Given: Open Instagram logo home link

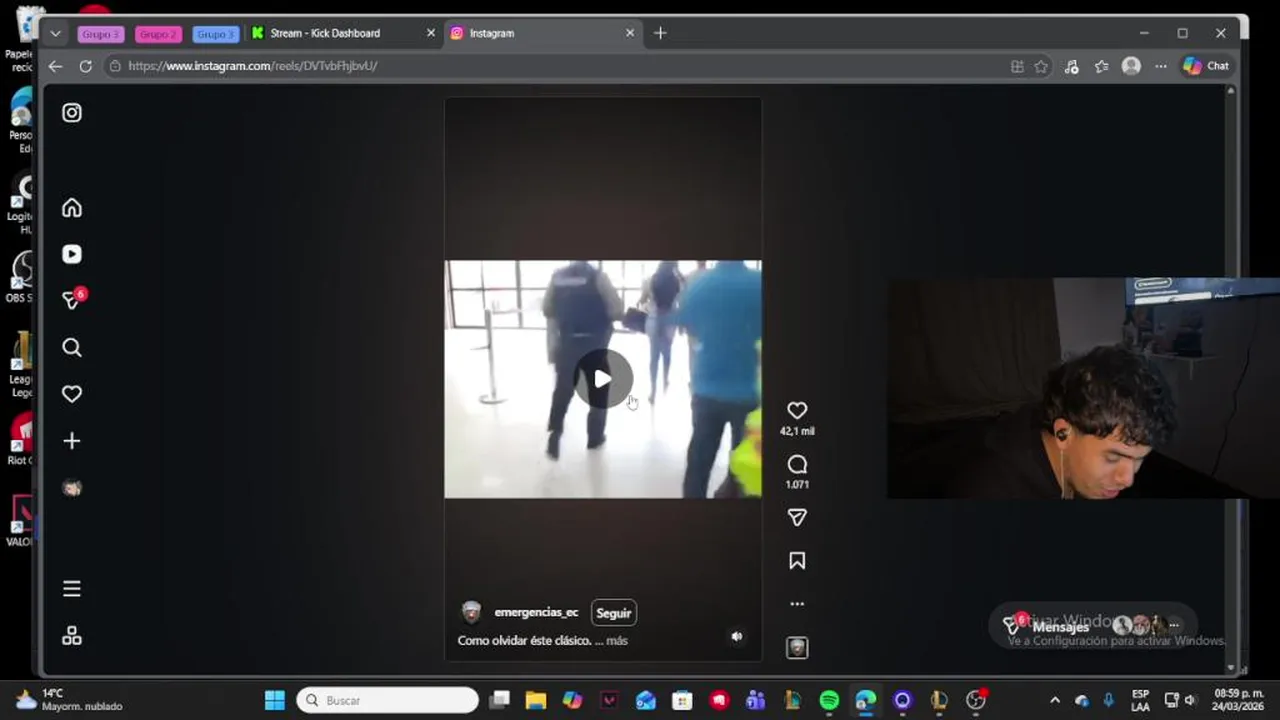Looking at the screenshot, I should click(72, 113).
